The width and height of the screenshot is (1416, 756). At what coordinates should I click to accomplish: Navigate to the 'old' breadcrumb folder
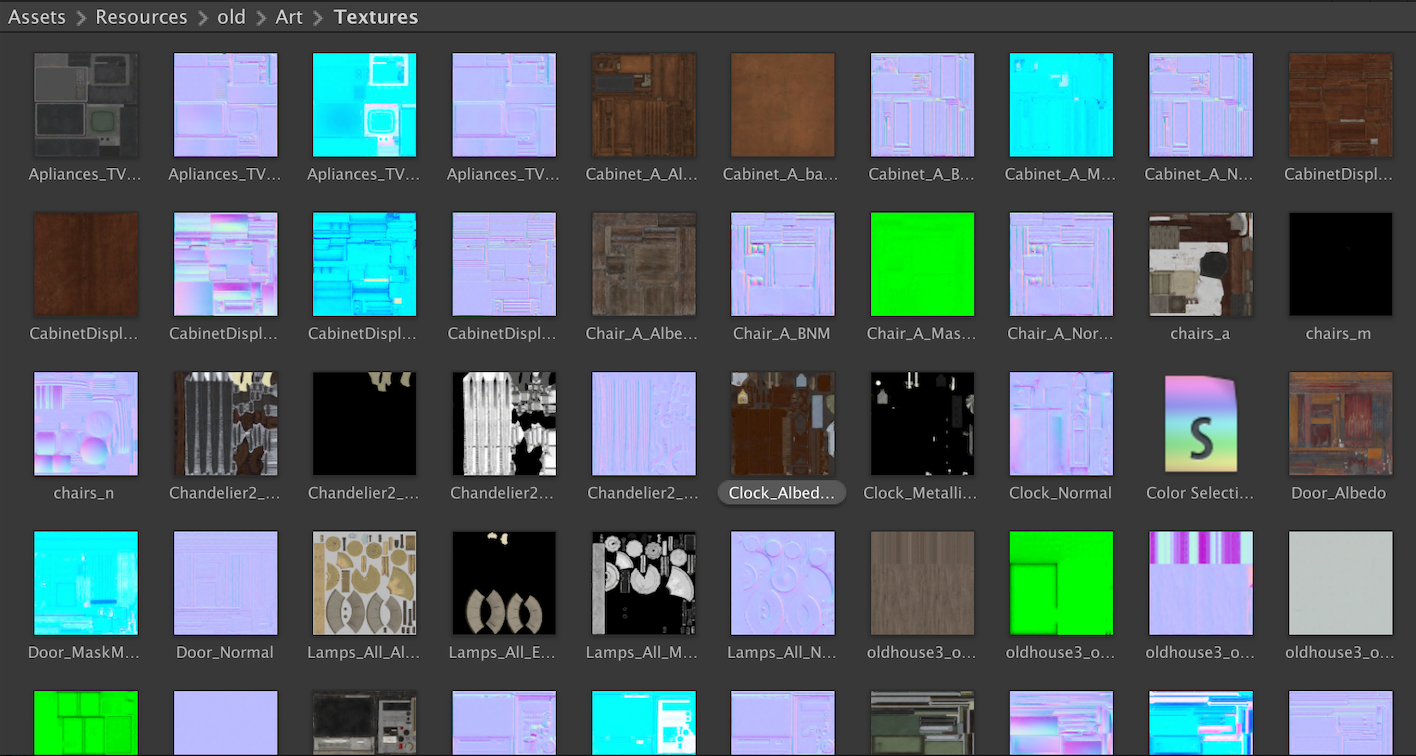point(231,17)
